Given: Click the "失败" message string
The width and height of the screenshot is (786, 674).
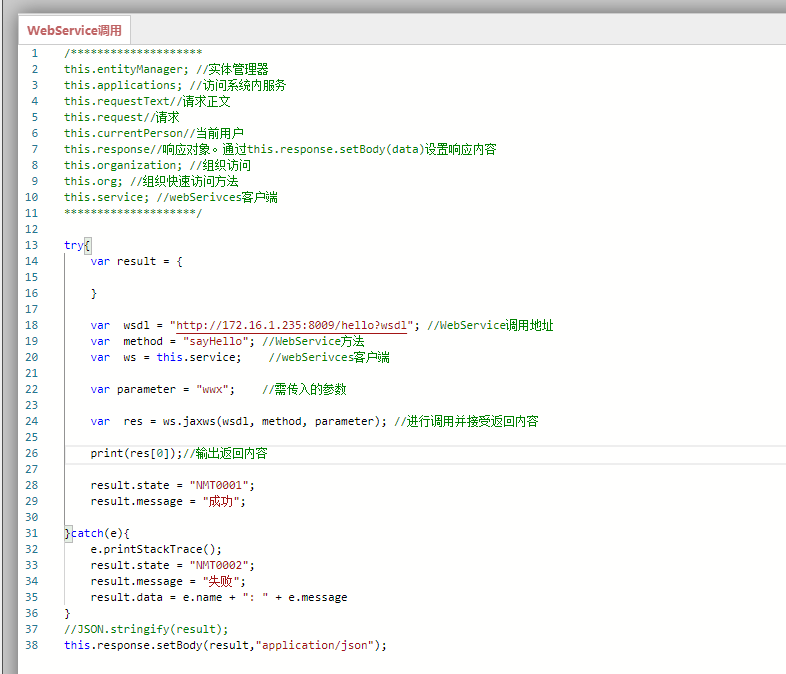Looking at the screenshot, I should point(221,581).
